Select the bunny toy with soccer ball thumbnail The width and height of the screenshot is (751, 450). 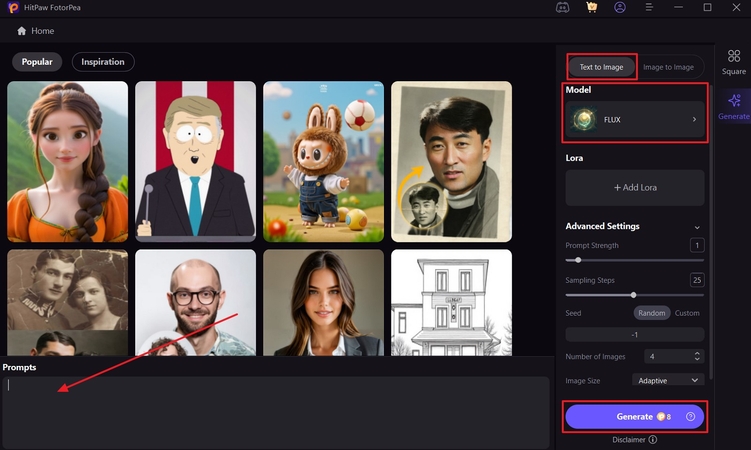(x=323, y=161)
